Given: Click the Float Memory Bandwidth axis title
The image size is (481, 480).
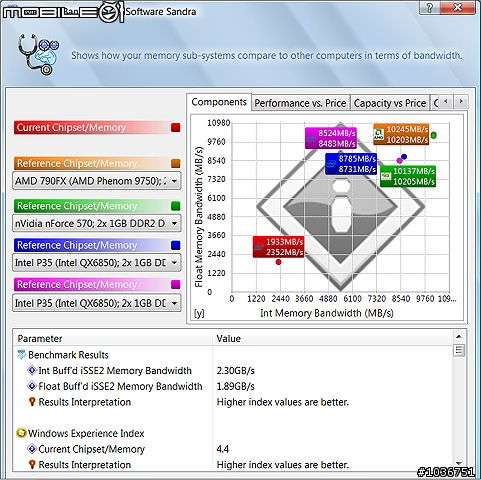Looking at the screenshot, I should (x=199, y=217).
